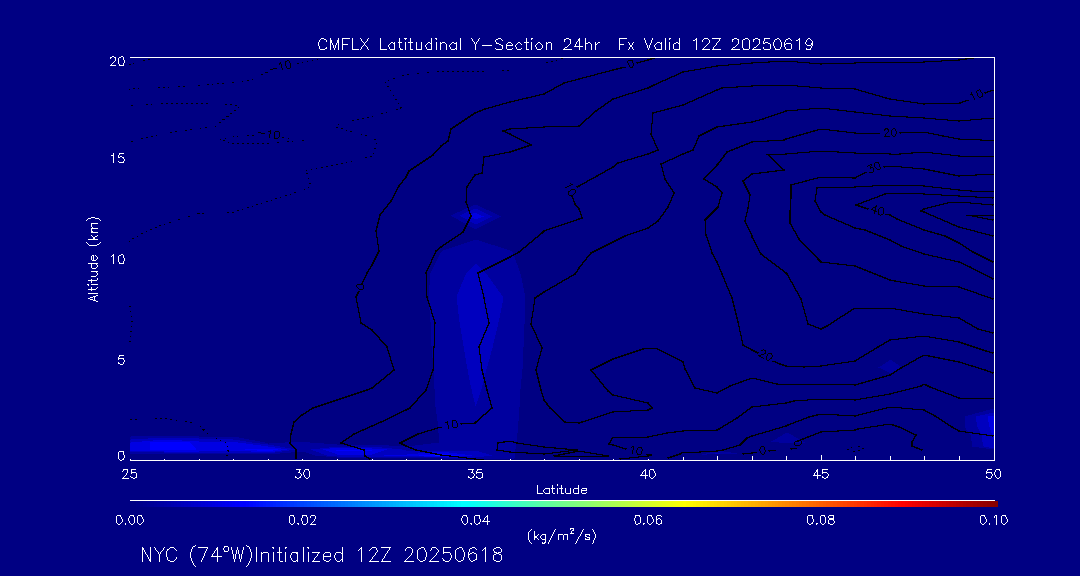Click the x-axis tick label 45
The image size is (1080, 576).
click(821, 473)
